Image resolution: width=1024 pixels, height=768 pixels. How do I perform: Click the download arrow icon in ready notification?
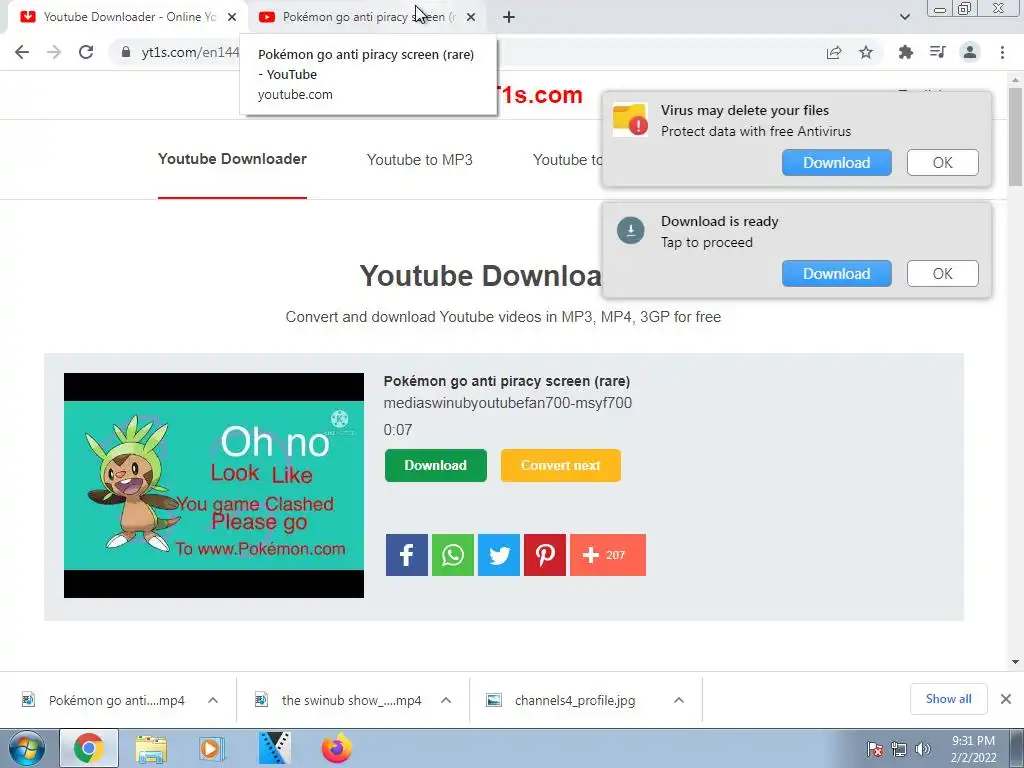630,230
